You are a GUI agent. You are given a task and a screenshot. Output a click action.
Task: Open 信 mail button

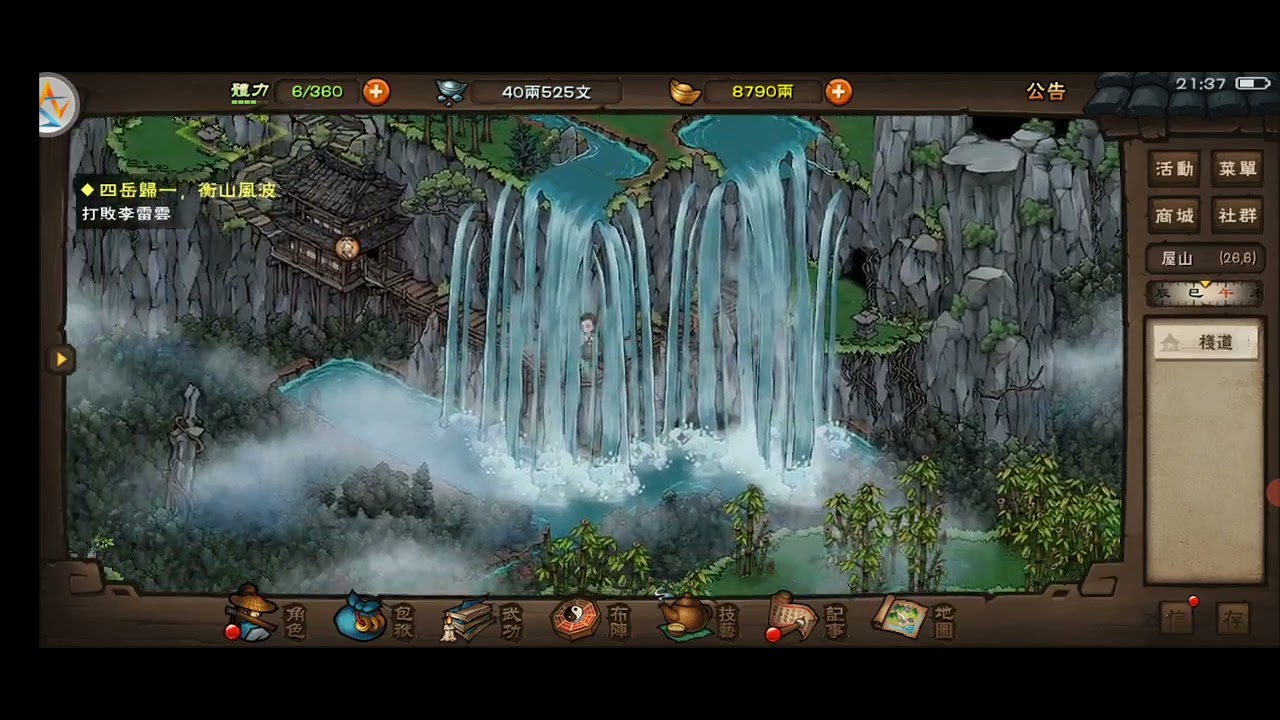pyautogui.click(x=1179, y=618)
